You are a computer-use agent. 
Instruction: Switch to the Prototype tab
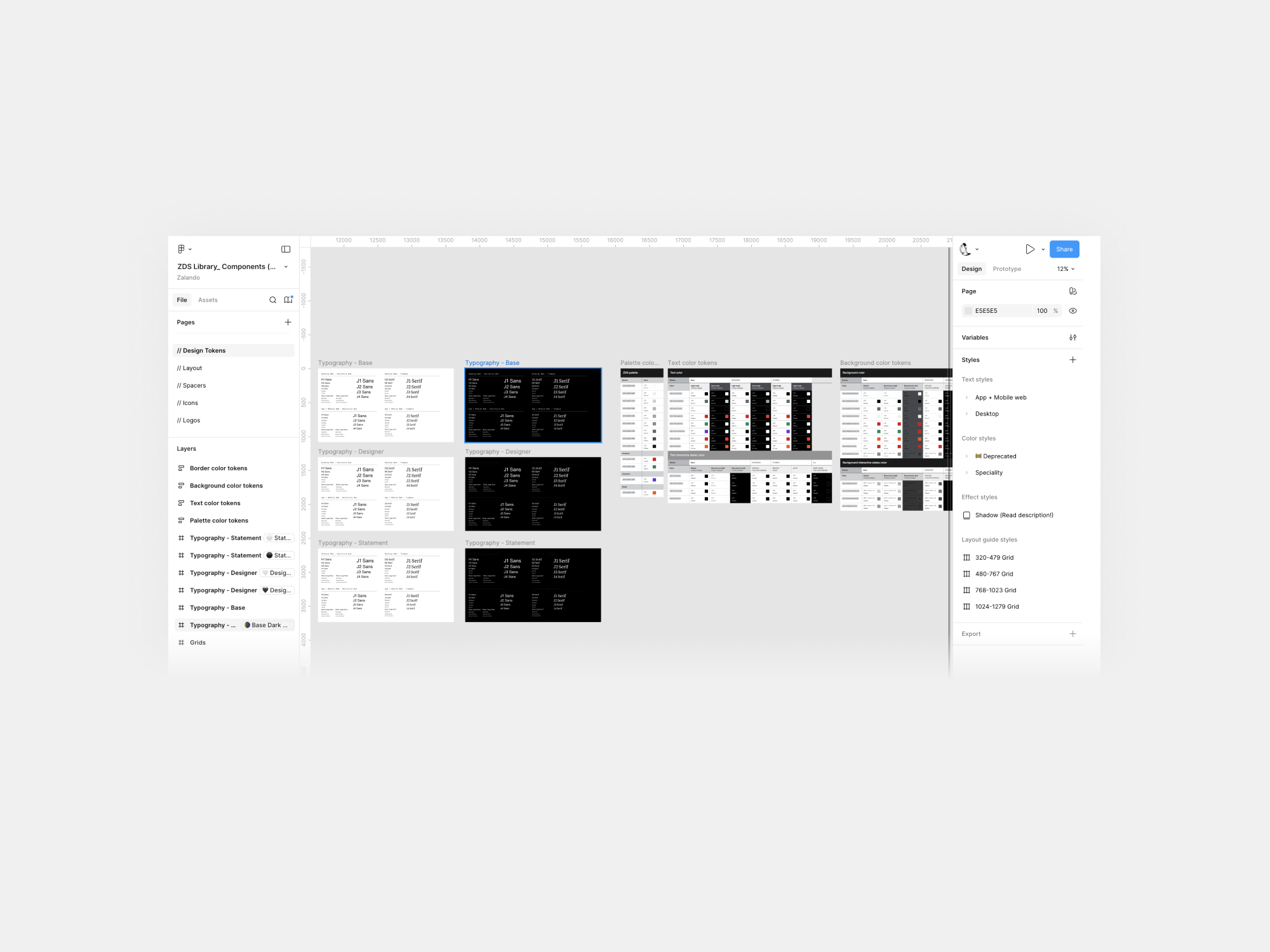pyautogui.click(x=1006, y=269)
